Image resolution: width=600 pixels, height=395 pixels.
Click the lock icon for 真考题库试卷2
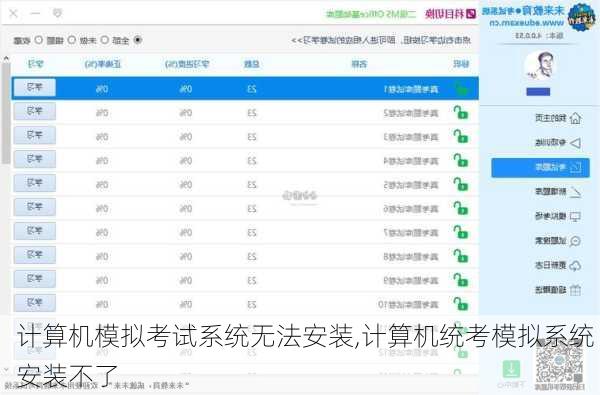click(461, 113)
